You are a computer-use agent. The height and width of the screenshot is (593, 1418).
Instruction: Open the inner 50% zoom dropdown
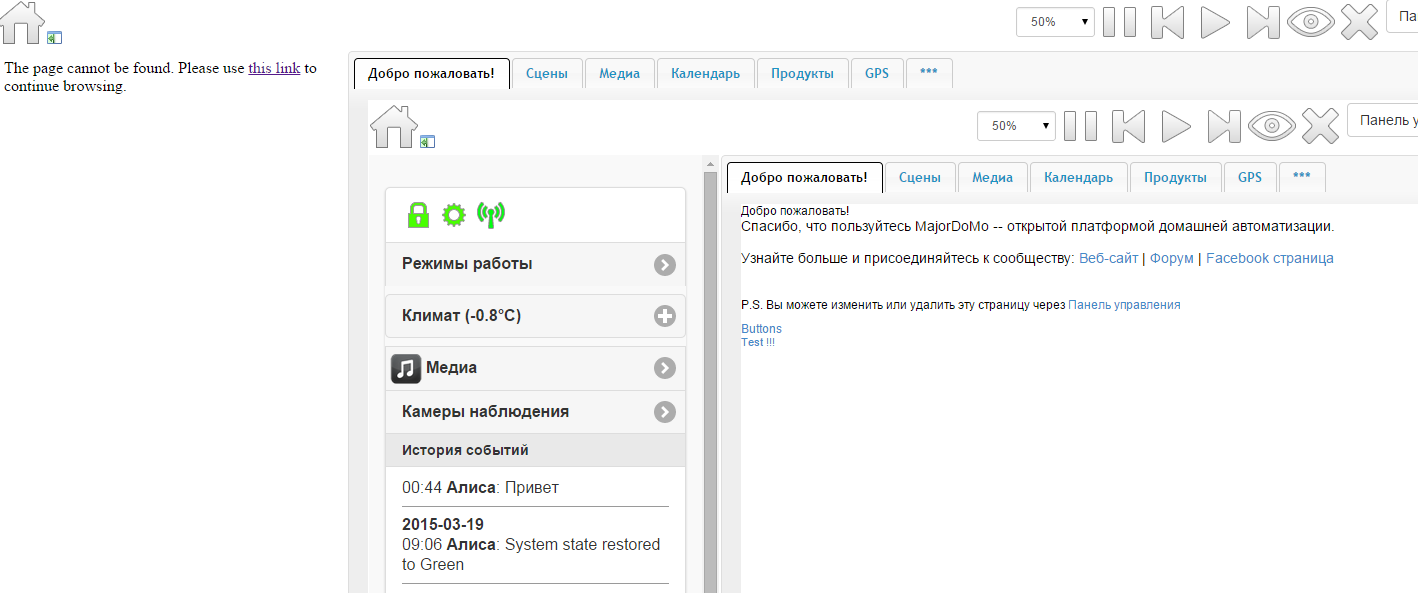point(1017,126)
